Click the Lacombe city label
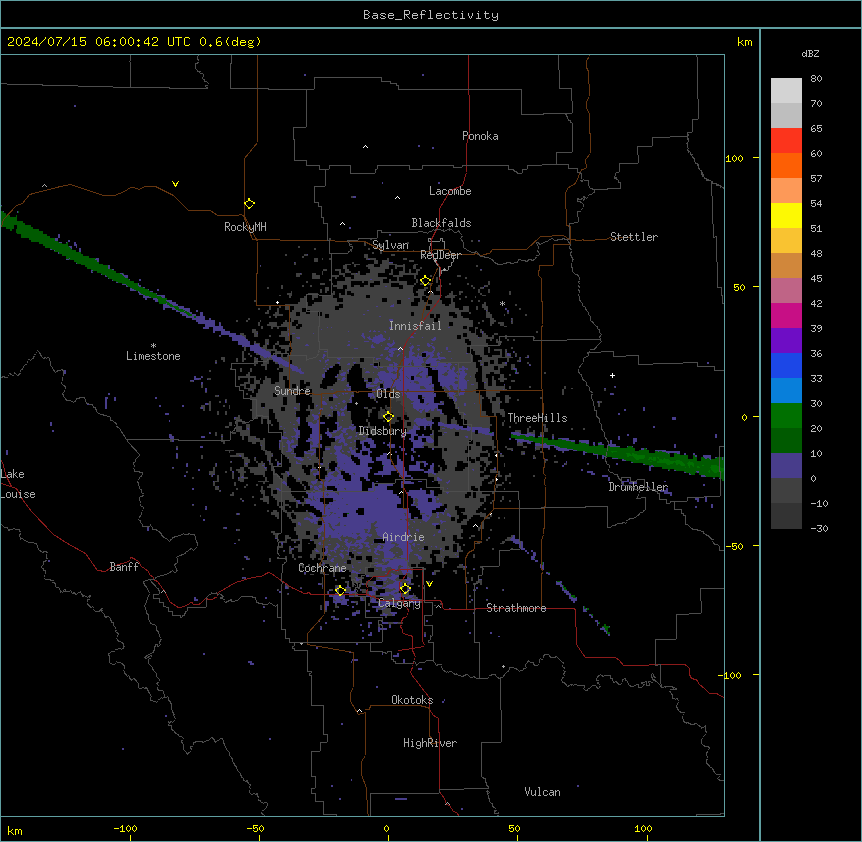 450,191
